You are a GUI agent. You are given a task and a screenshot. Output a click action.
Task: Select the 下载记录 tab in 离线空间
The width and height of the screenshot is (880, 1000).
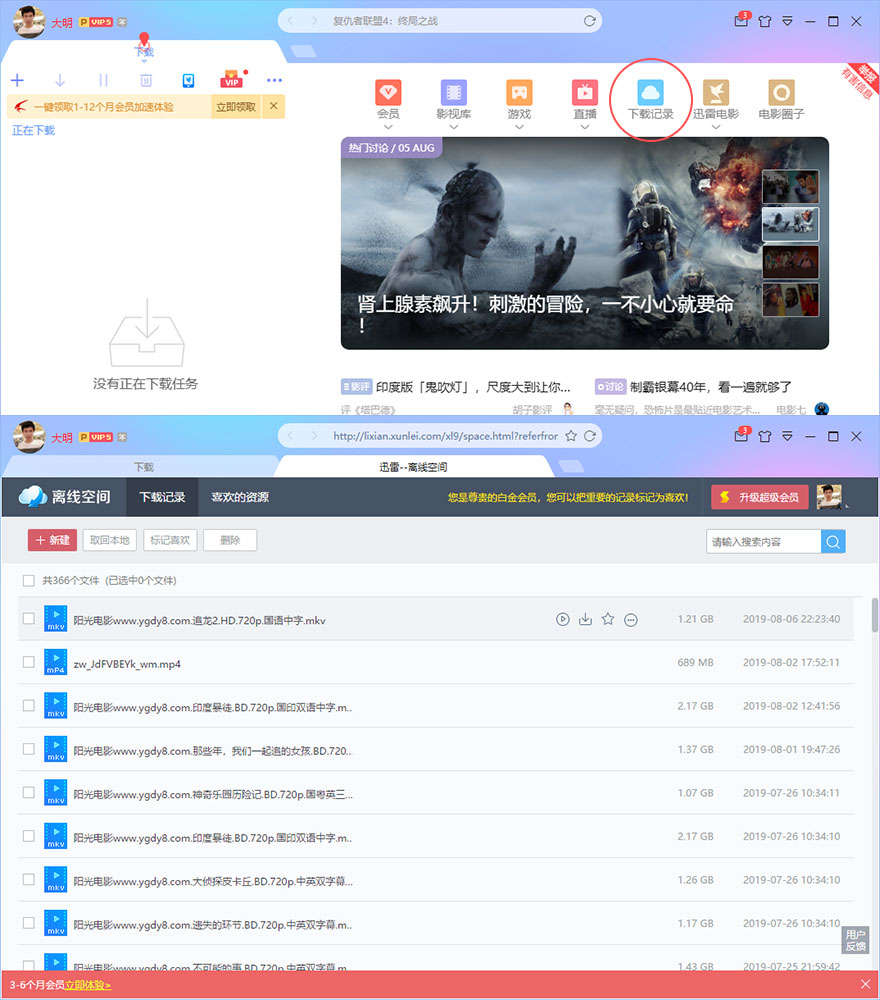pyautogui.click(x=162, y=497)
